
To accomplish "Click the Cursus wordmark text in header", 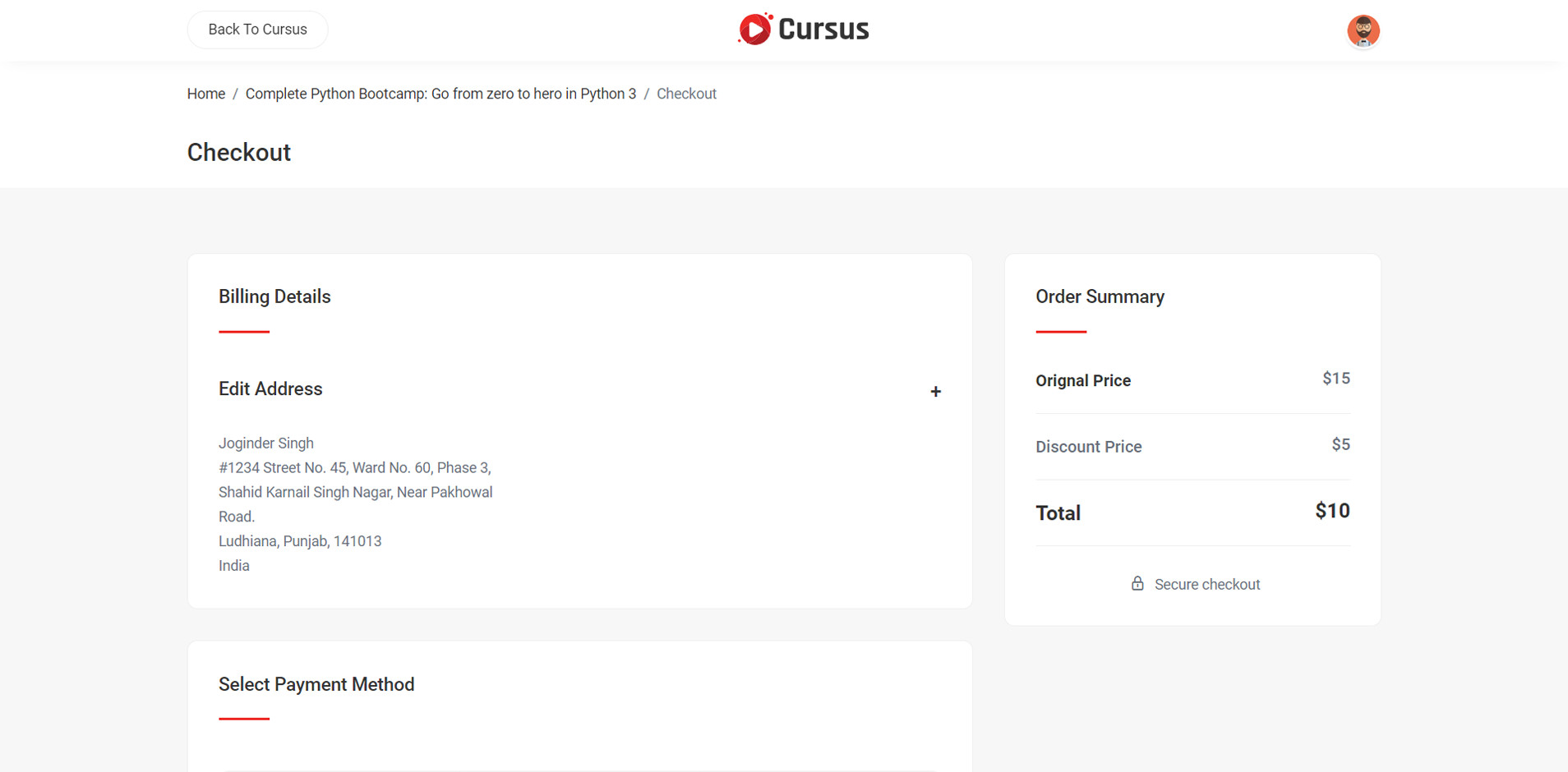I will [x=823, y=30].
